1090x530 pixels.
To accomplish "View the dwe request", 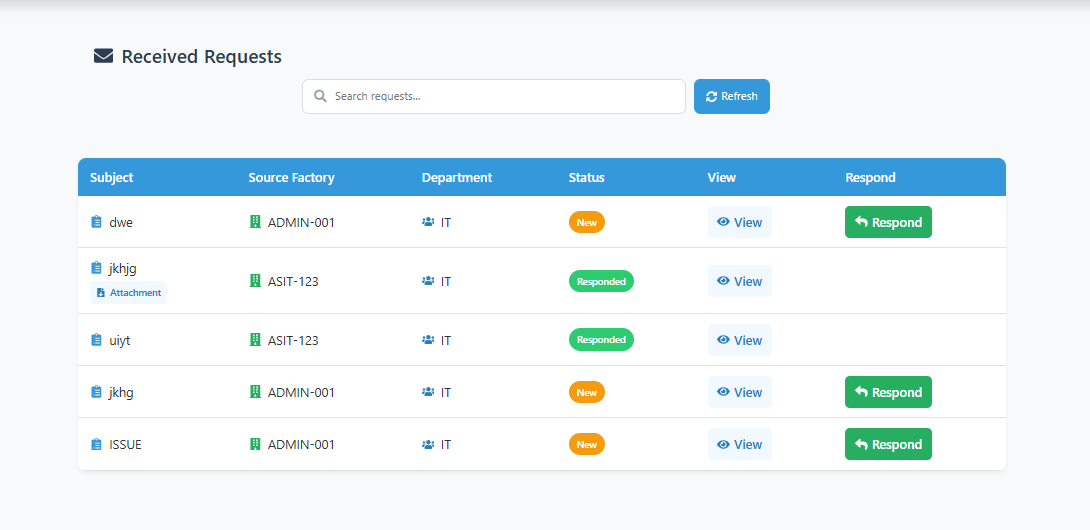I will 740,222.
